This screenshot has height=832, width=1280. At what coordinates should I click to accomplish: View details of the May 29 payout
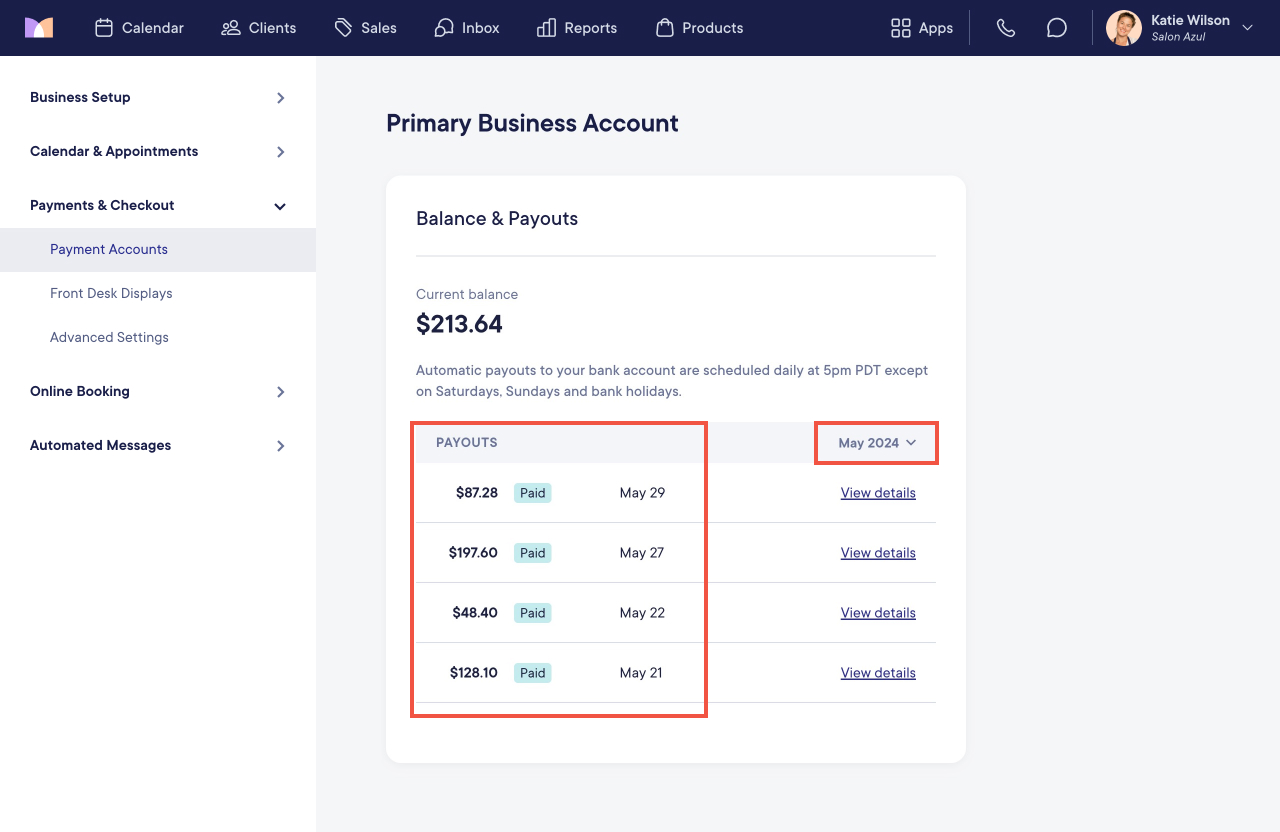(878, 493)
